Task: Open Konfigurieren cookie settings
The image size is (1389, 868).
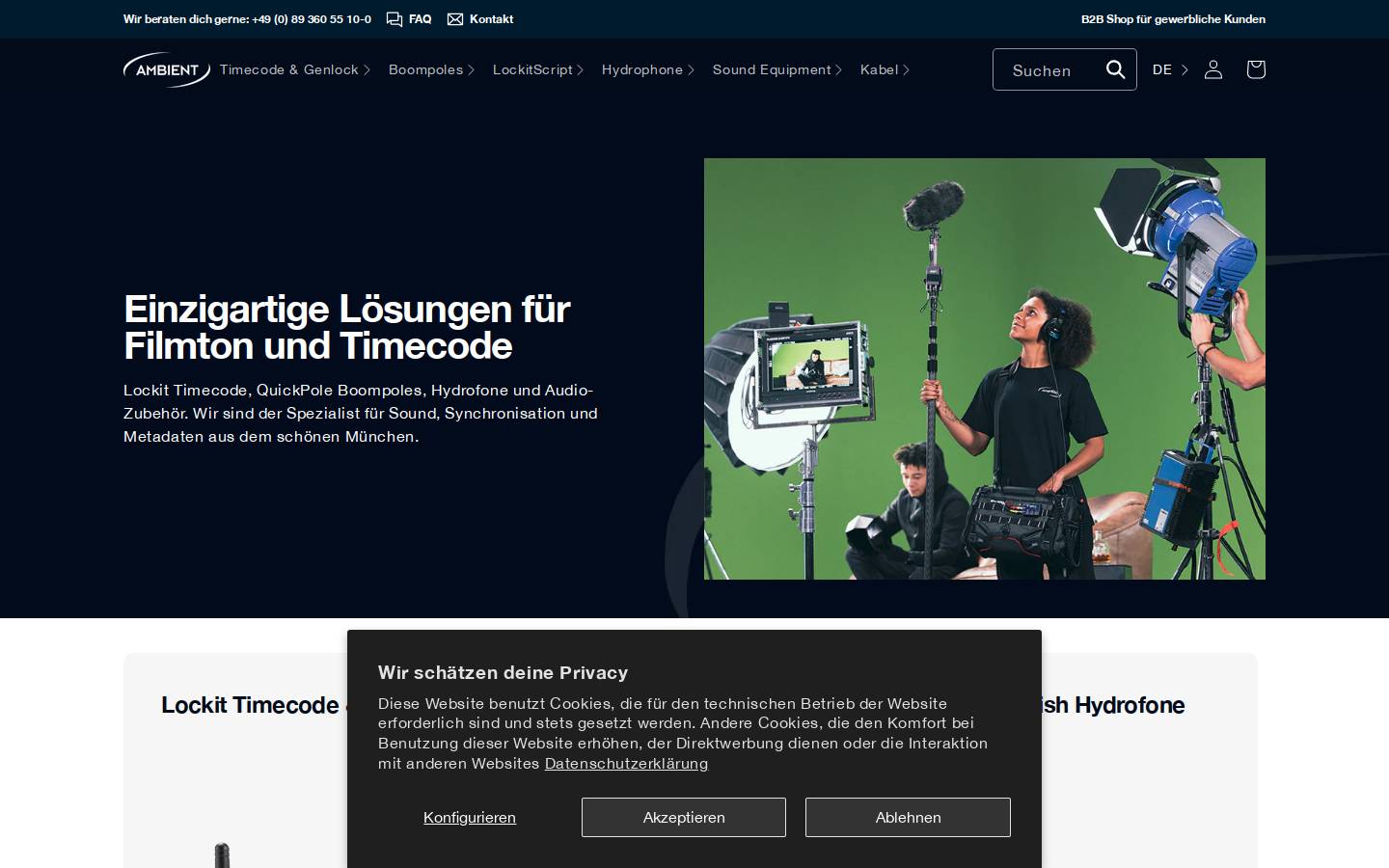Action: point(470,817)
